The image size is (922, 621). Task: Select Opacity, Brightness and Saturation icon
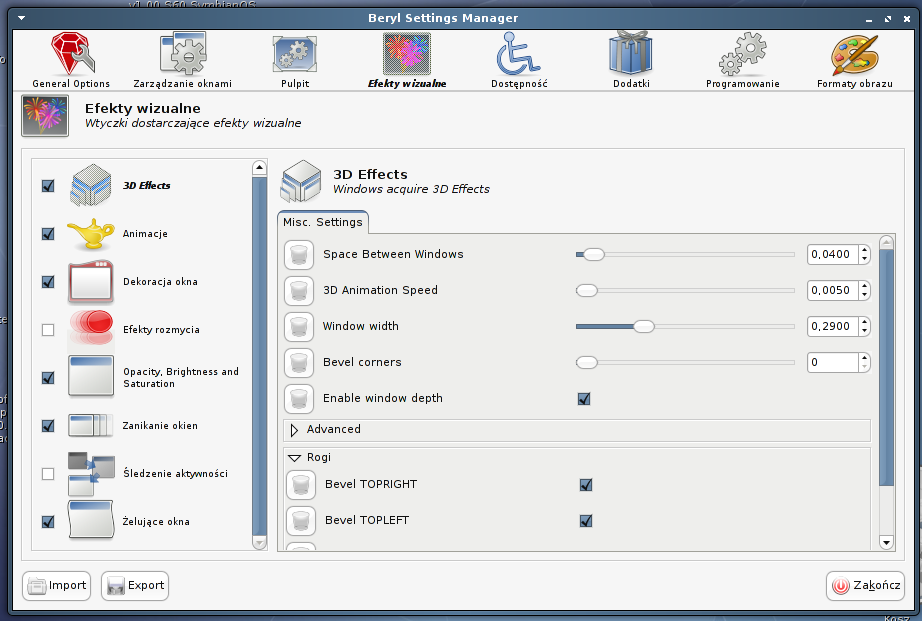point(91,376)
